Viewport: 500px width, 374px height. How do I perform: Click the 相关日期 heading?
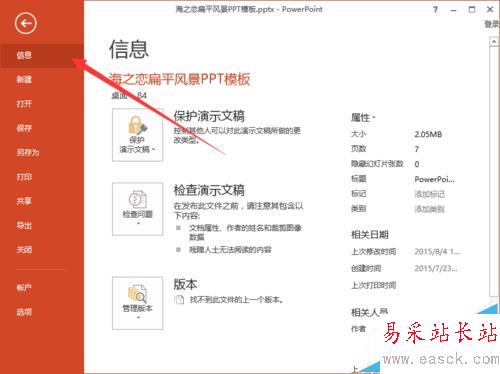coord(370,235)
